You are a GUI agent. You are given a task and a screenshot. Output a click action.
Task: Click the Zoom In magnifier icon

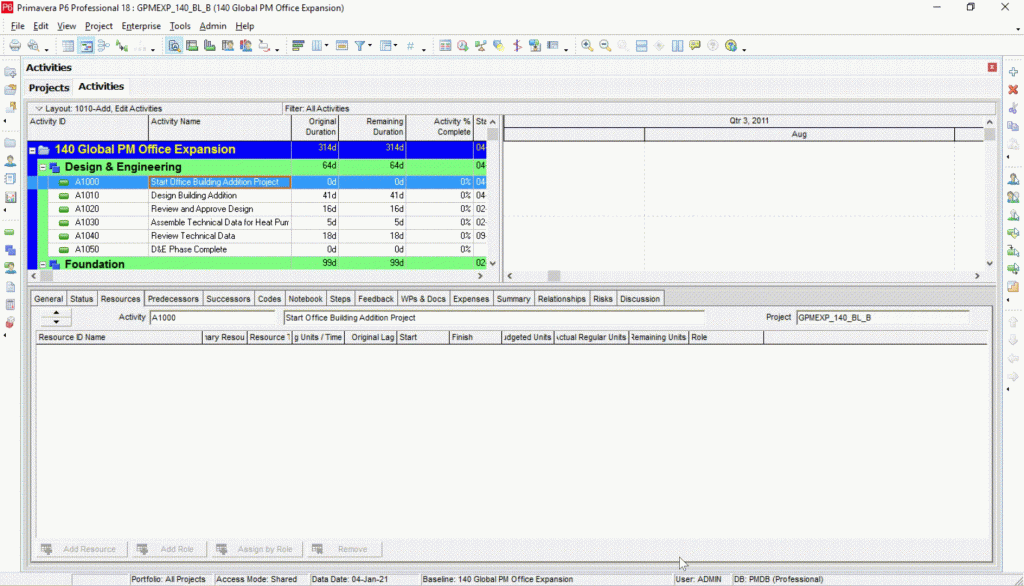587,46
